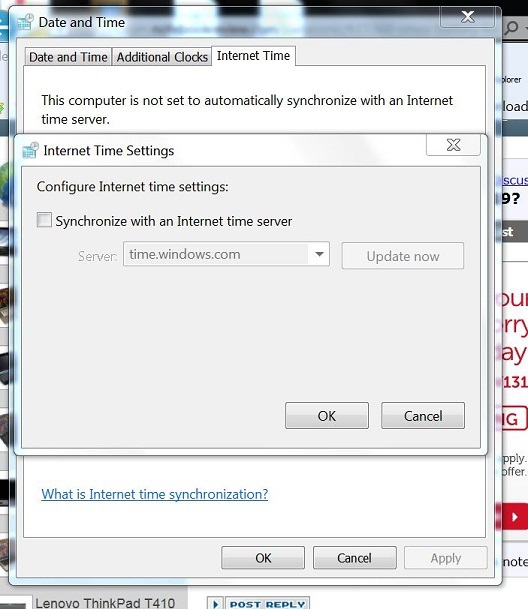Click the Internet Time Settings title bar icon
Viewport: 528px width, 609px height.
tap(30, 150)
